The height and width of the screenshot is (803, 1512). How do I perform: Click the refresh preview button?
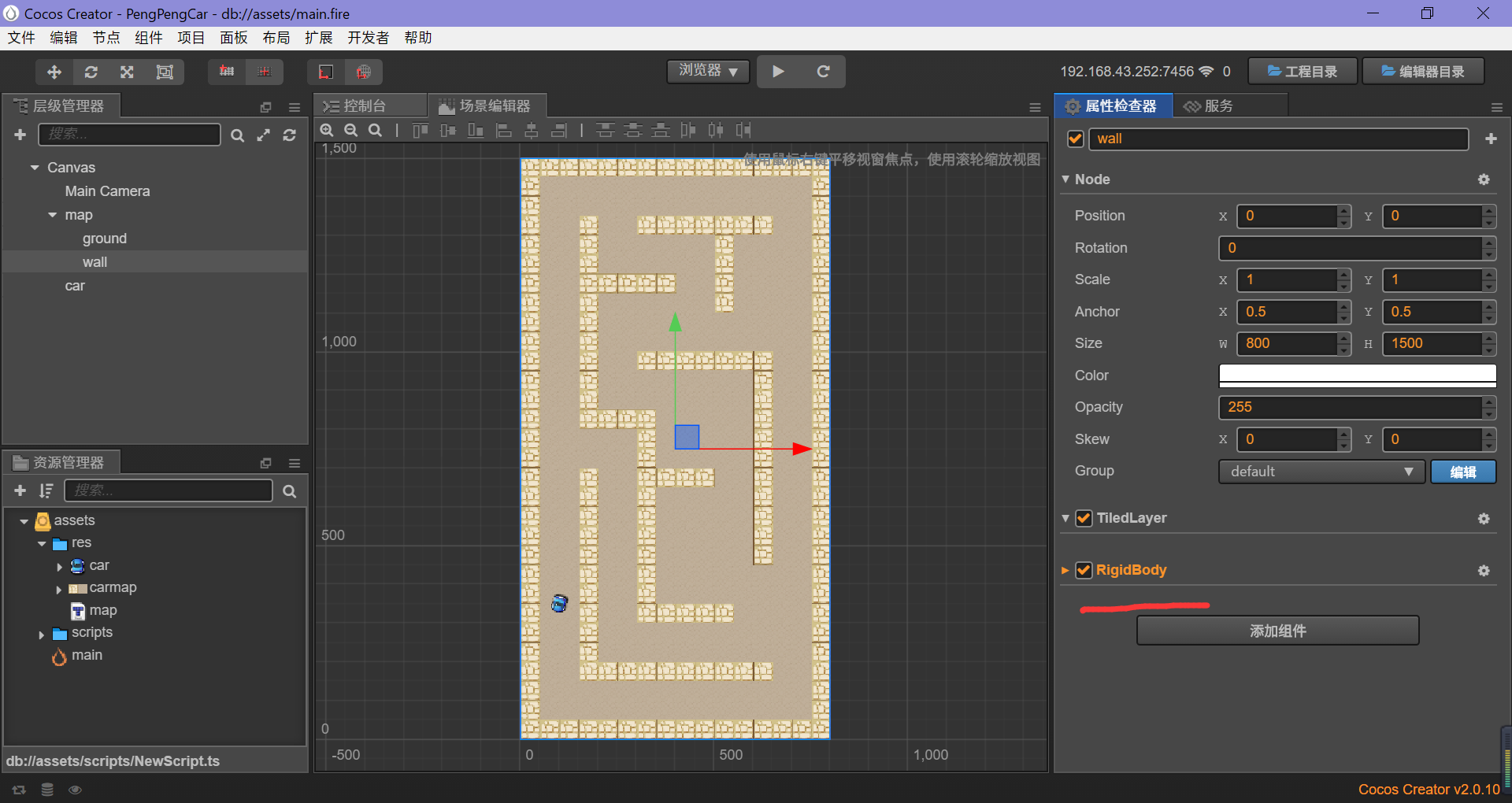click(x=823, y=72)
